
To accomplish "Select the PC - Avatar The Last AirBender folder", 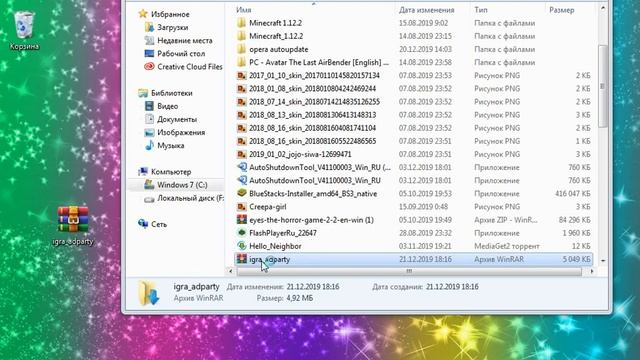I will 319,62.
